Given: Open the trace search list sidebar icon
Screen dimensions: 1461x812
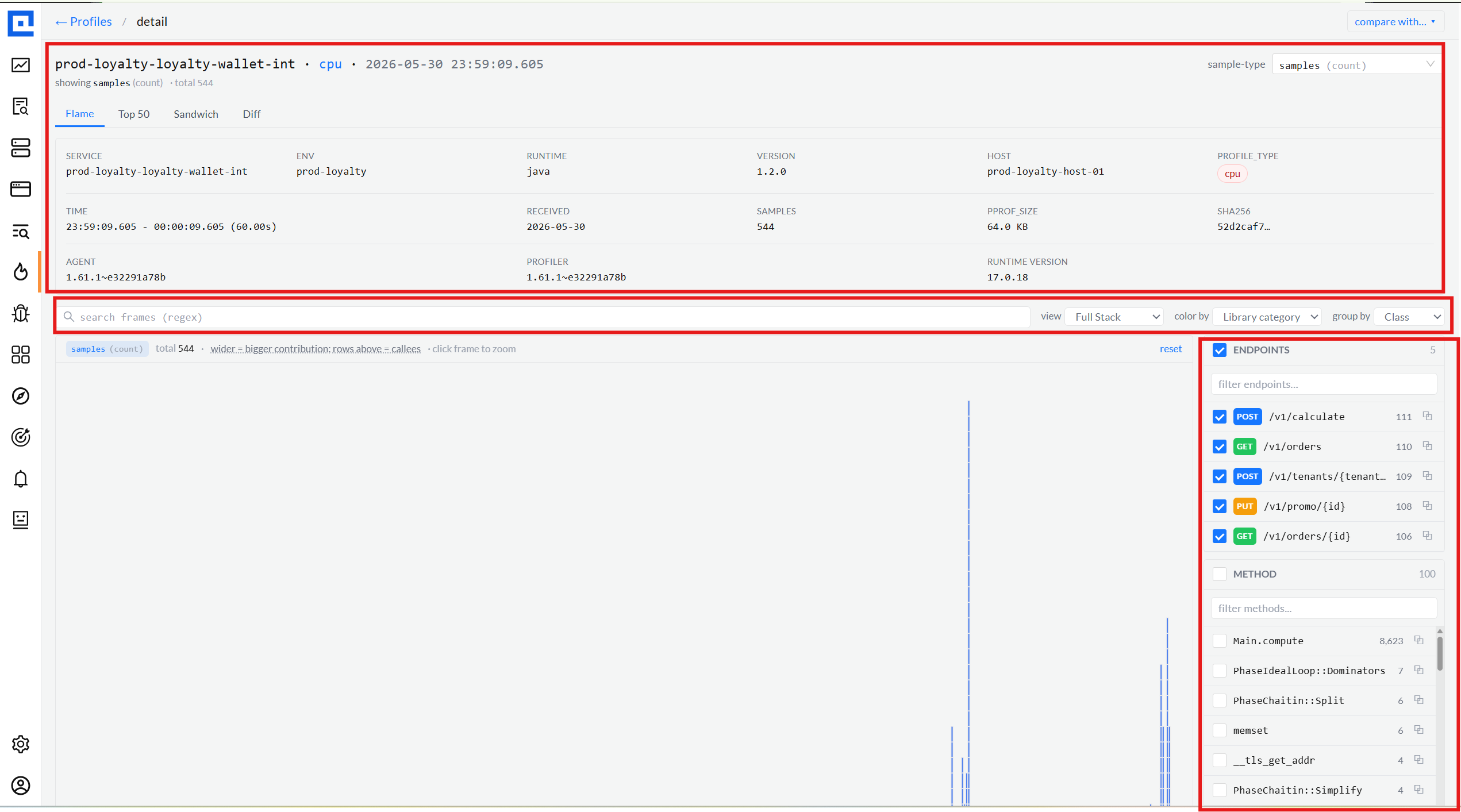Looking at the screenshot, I should 21,232.
